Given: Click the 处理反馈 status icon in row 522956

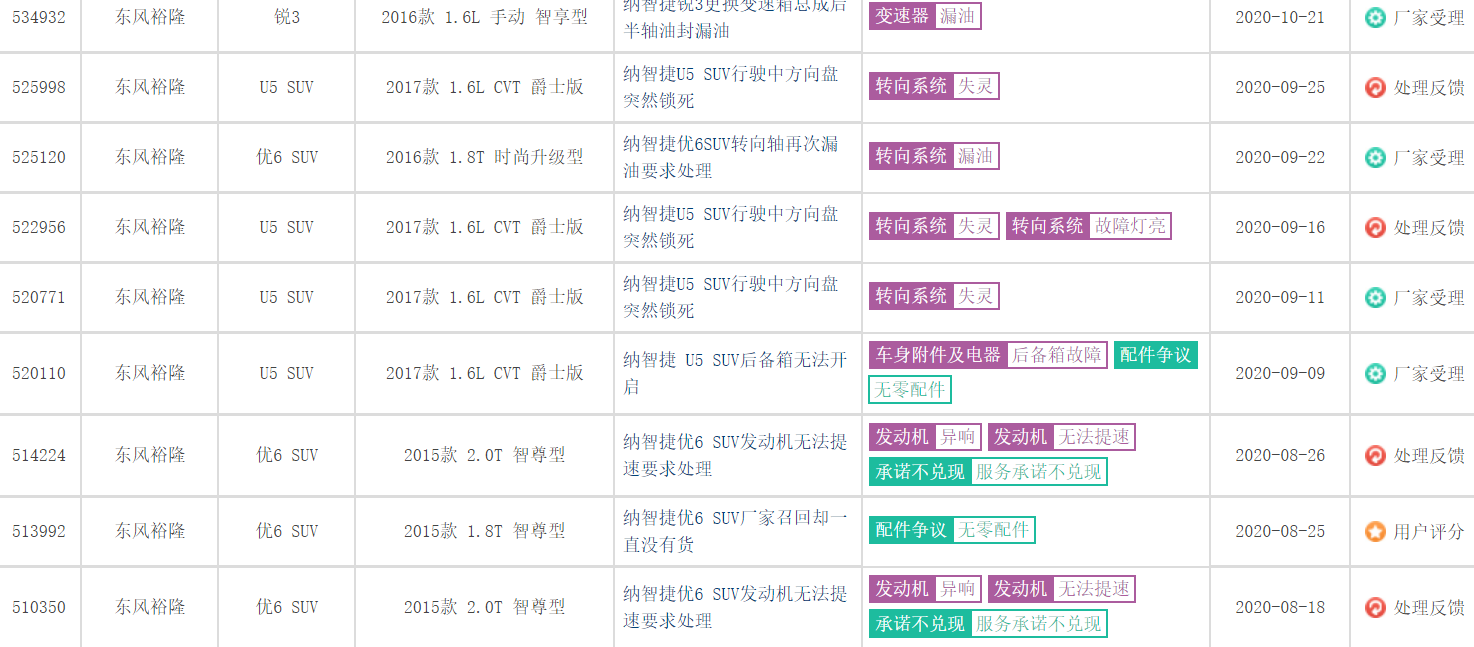Looking at the screenshot, I should (1375, 227).
